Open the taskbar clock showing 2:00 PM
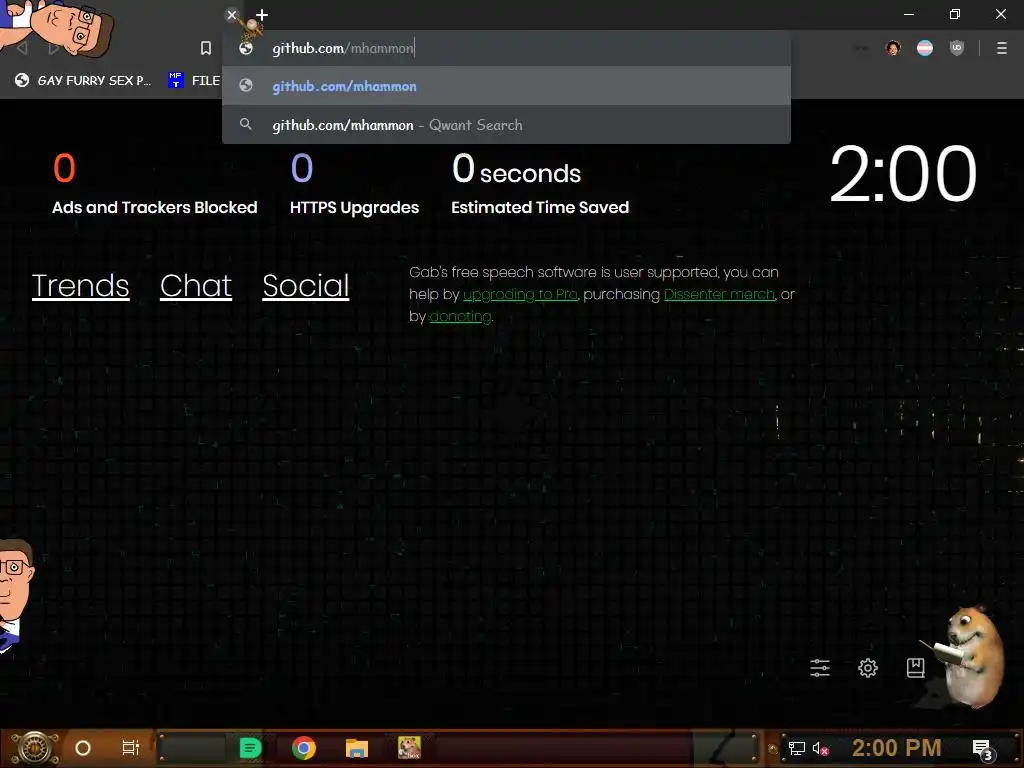The image size is (1024, 768). click(x=897, y=748)
